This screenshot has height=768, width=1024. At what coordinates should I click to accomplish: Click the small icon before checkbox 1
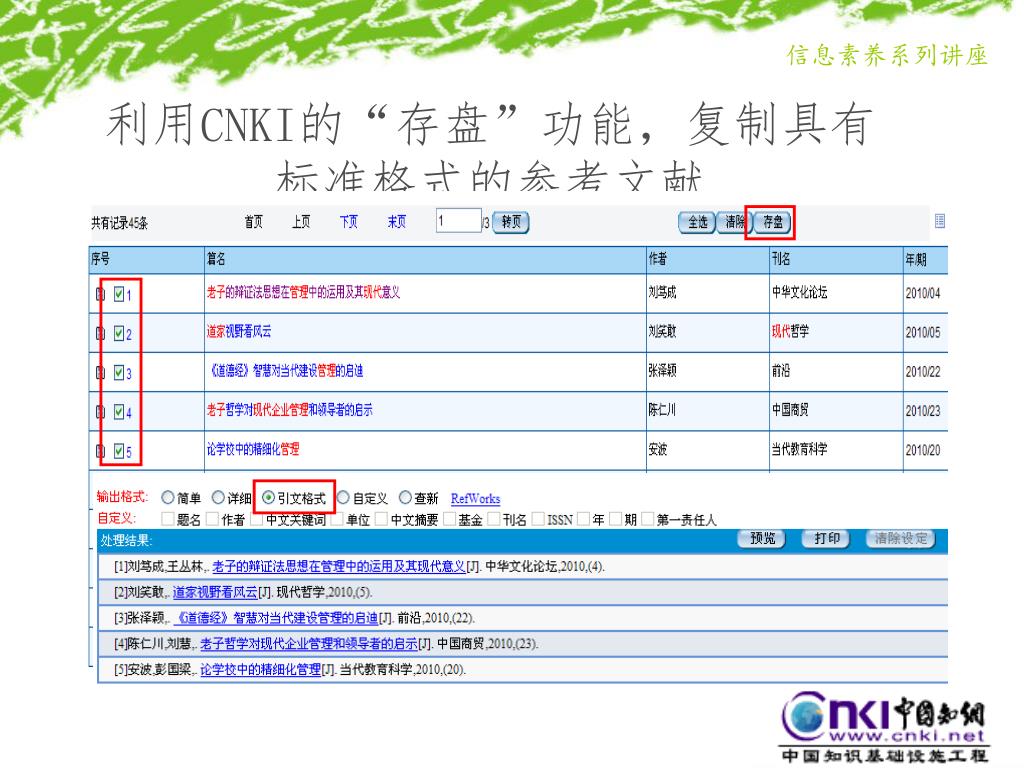pos(101,295)
